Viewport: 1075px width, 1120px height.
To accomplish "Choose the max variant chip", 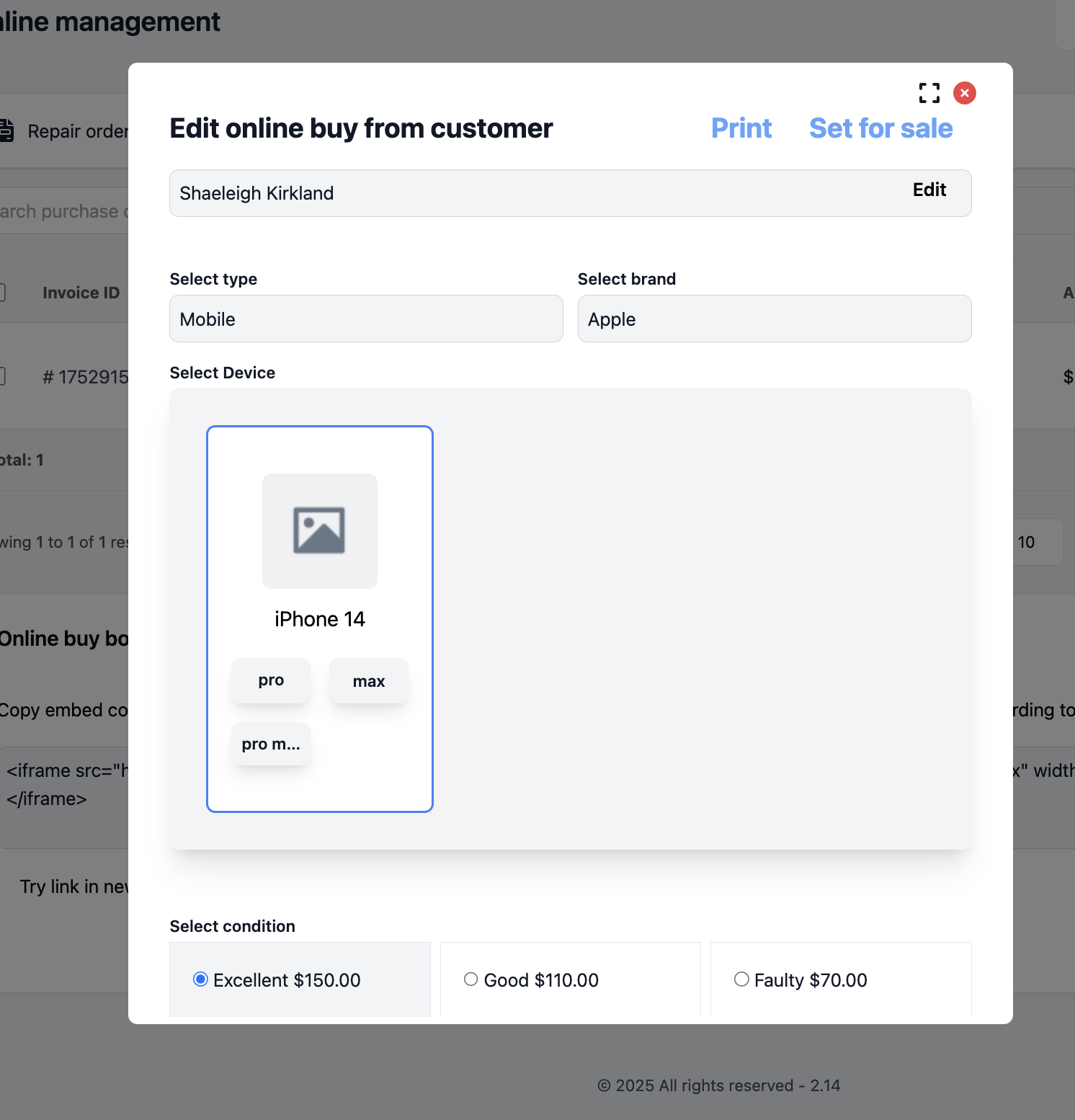I will coord(368,681).
